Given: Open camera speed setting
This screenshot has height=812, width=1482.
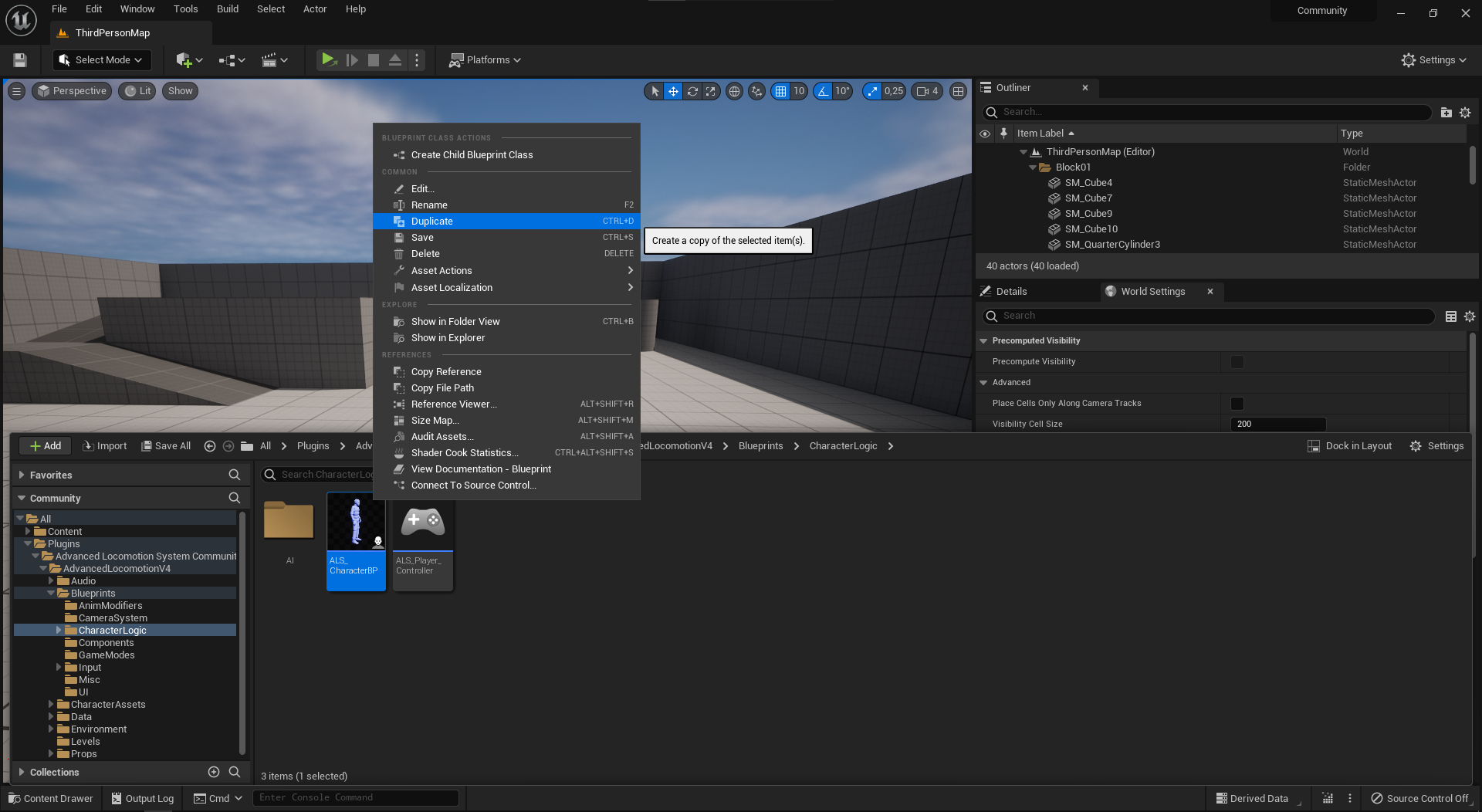Looking at the screenshot, I should (927, 91).
